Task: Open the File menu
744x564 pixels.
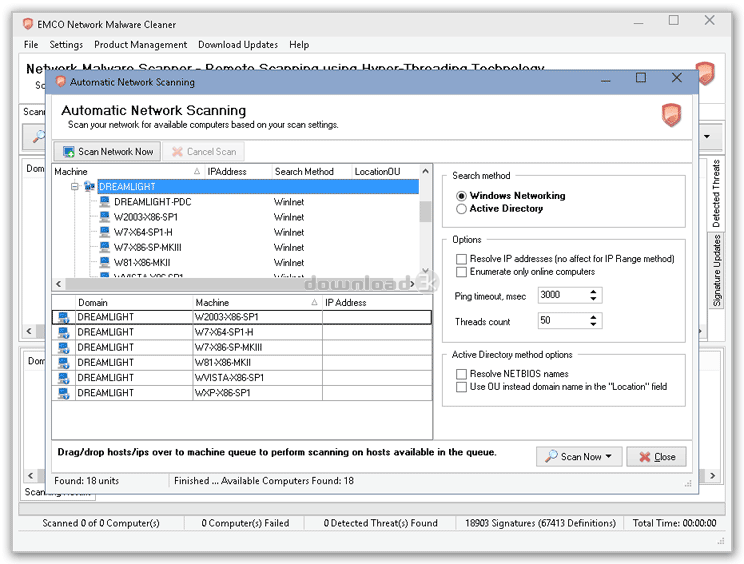Action: 31,45
